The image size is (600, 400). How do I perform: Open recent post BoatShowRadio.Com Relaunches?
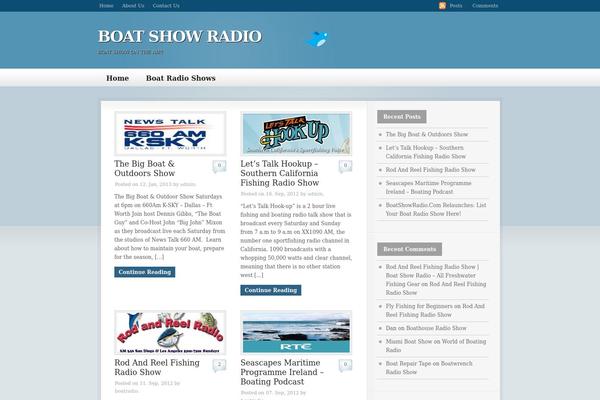click(x=436, y=209)
